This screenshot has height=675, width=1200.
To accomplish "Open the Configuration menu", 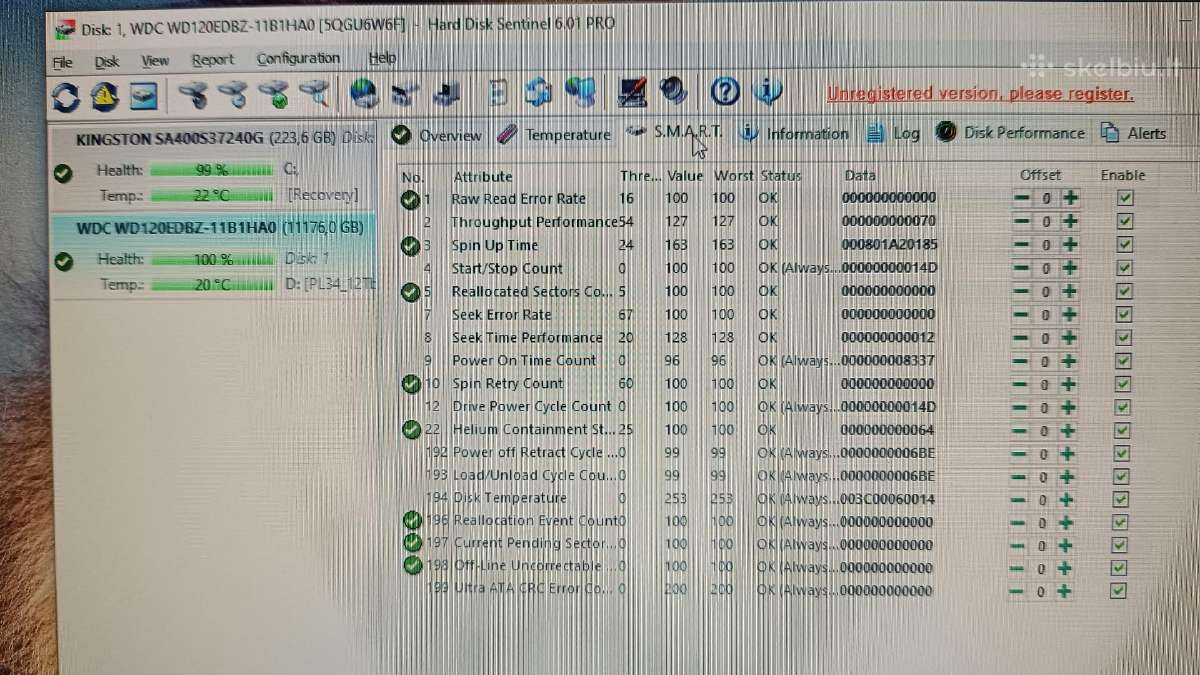I will coord(298,59).
